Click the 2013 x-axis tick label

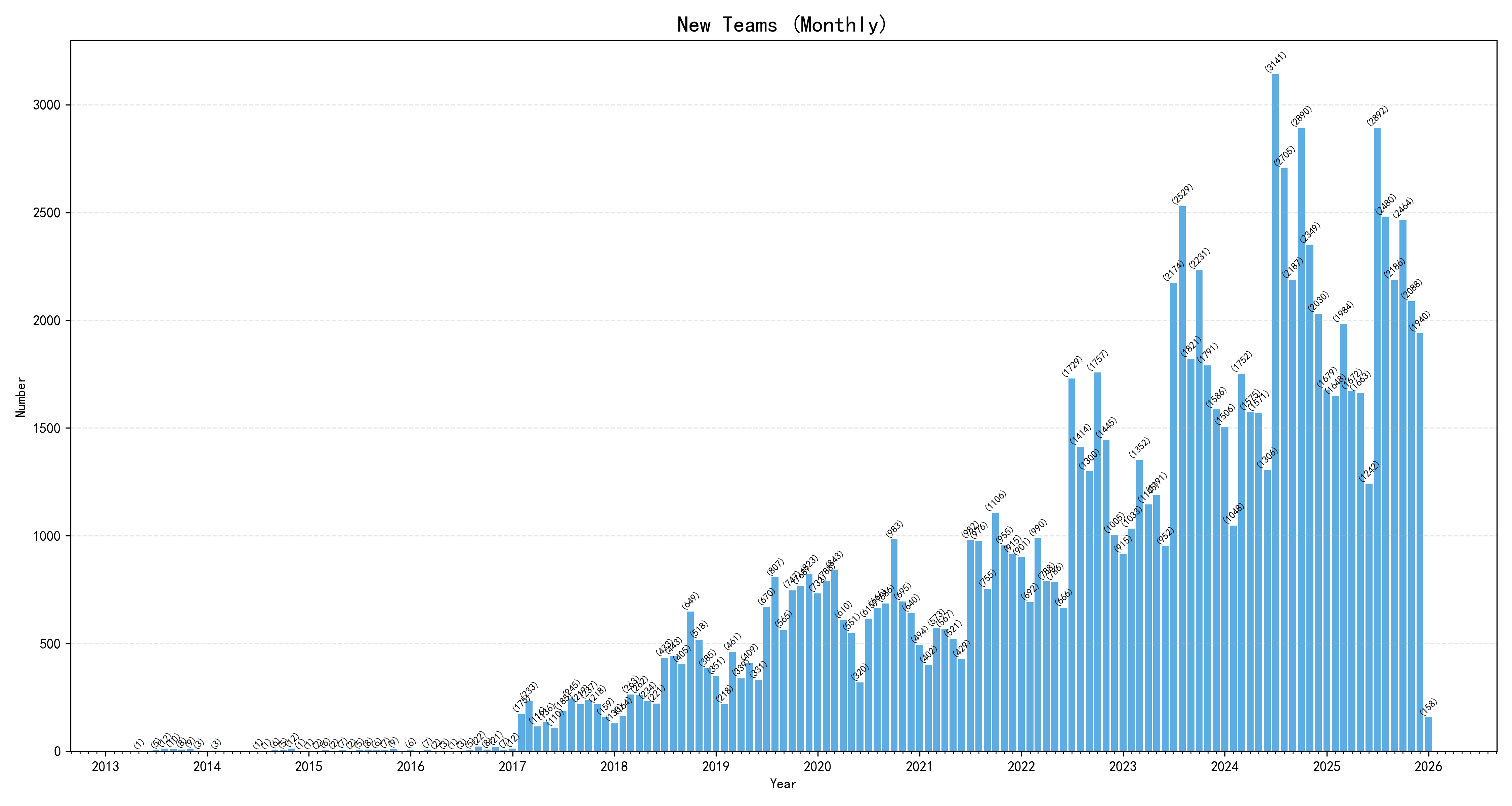[105, 767]
